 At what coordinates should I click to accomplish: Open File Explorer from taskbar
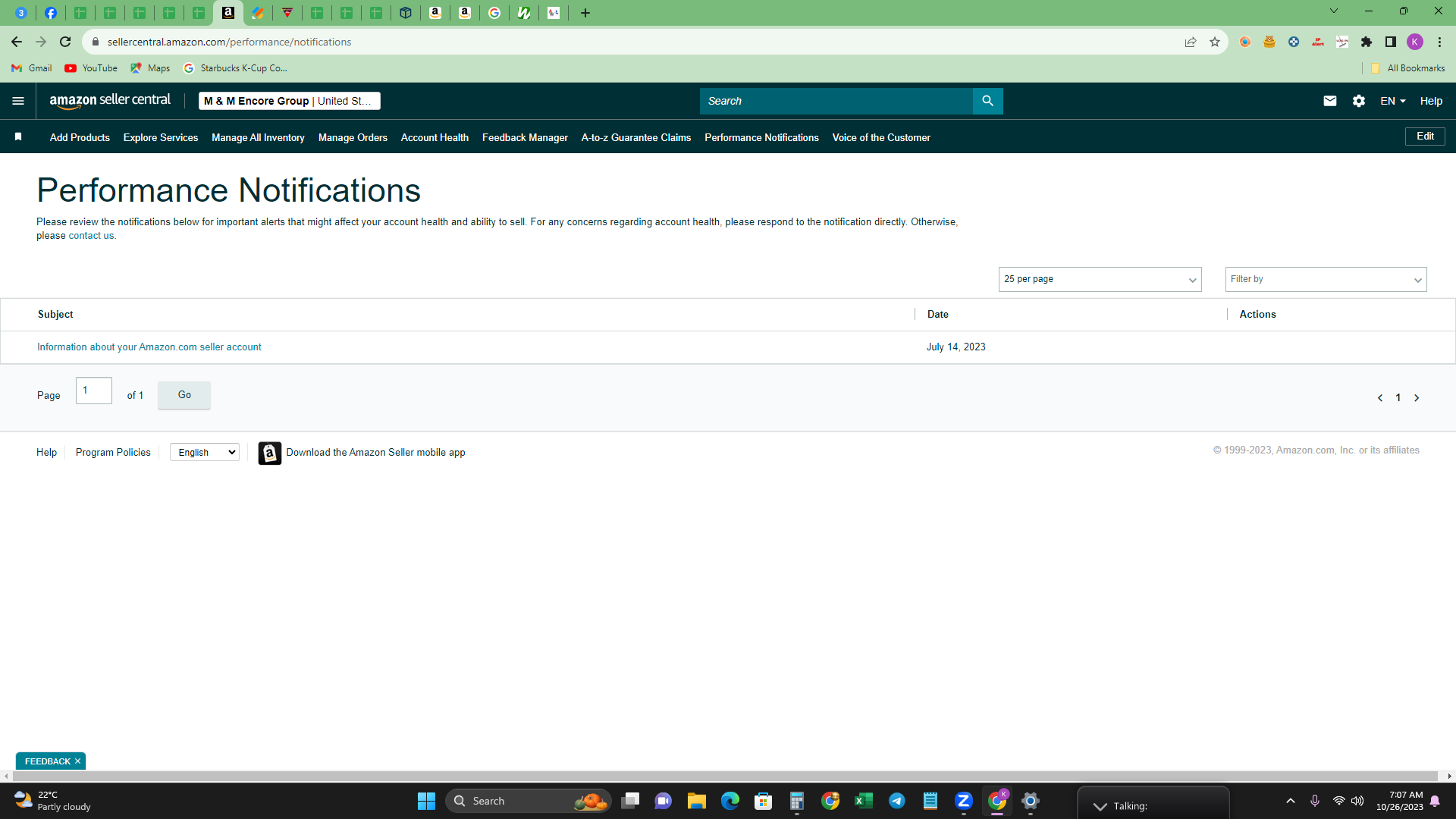(x=696, y=801)
